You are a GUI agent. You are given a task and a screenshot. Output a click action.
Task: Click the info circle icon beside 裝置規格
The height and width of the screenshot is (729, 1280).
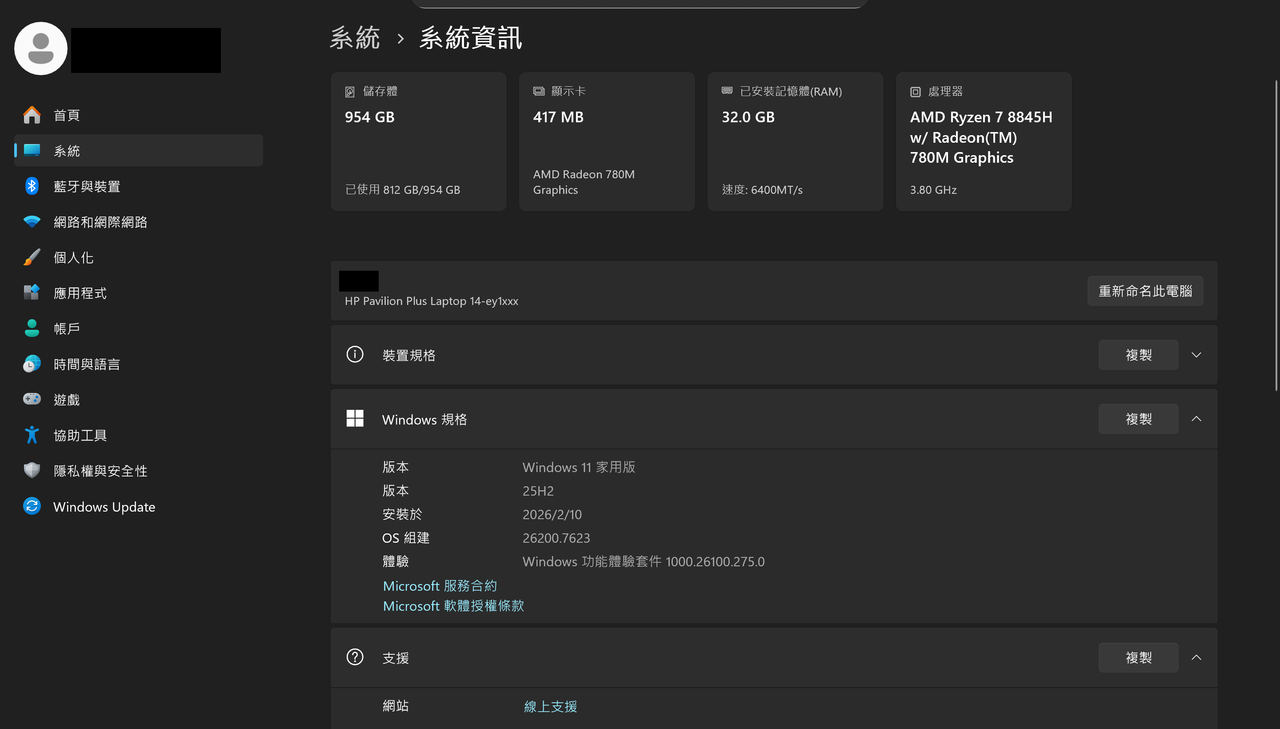point(355,354)
